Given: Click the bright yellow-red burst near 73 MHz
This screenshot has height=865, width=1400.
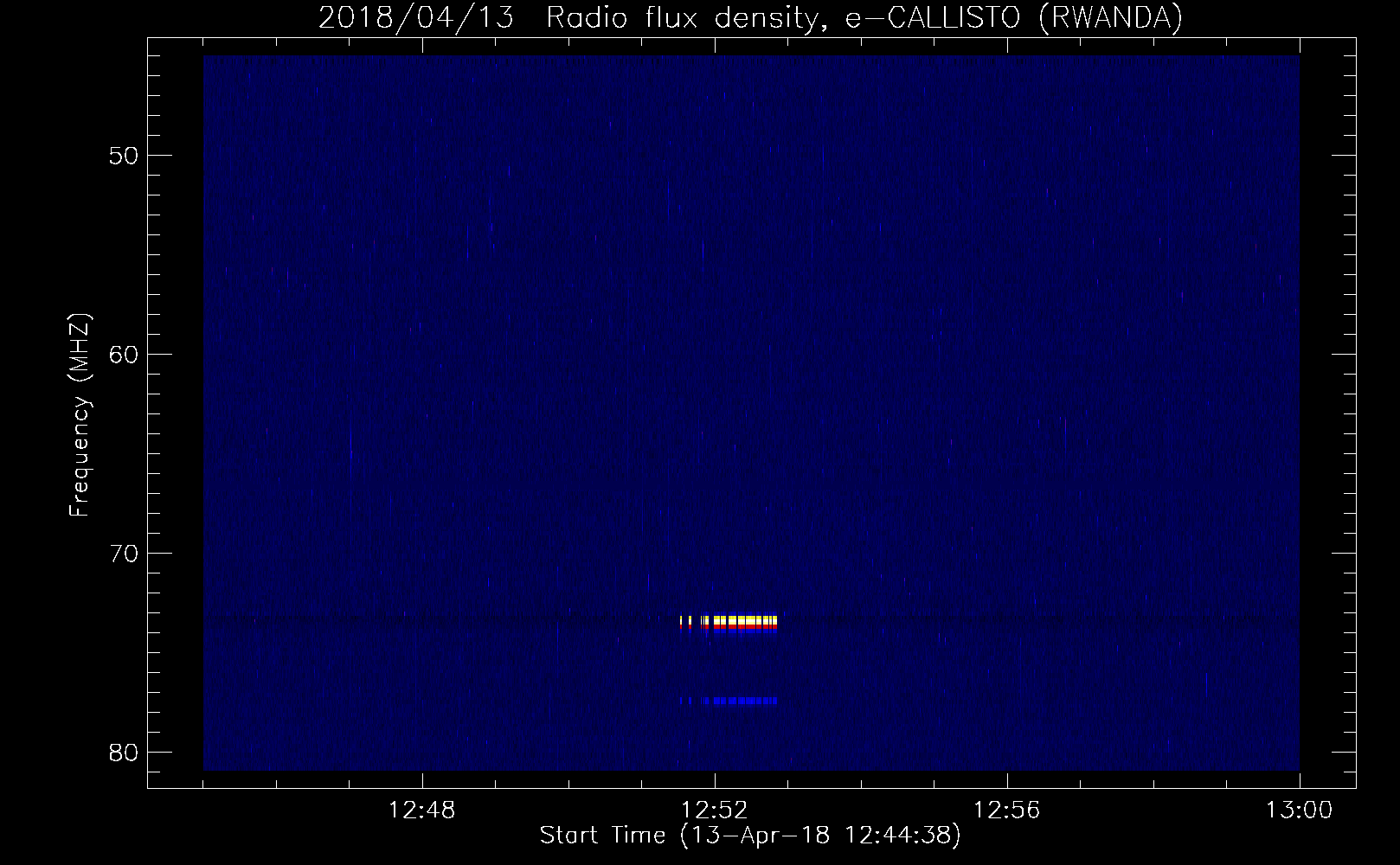Looking at the screenshot, I should point(729,624).
